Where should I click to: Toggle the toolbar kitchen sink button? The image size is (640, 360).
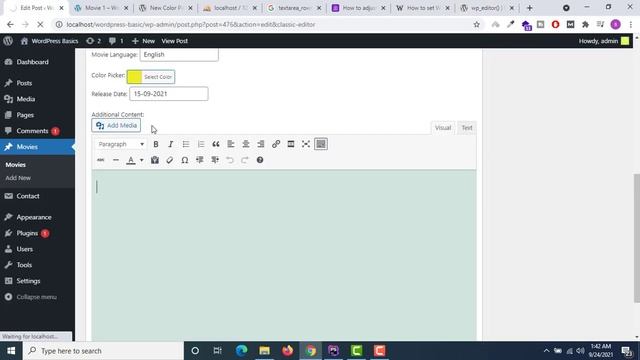(x=321, y=144)
